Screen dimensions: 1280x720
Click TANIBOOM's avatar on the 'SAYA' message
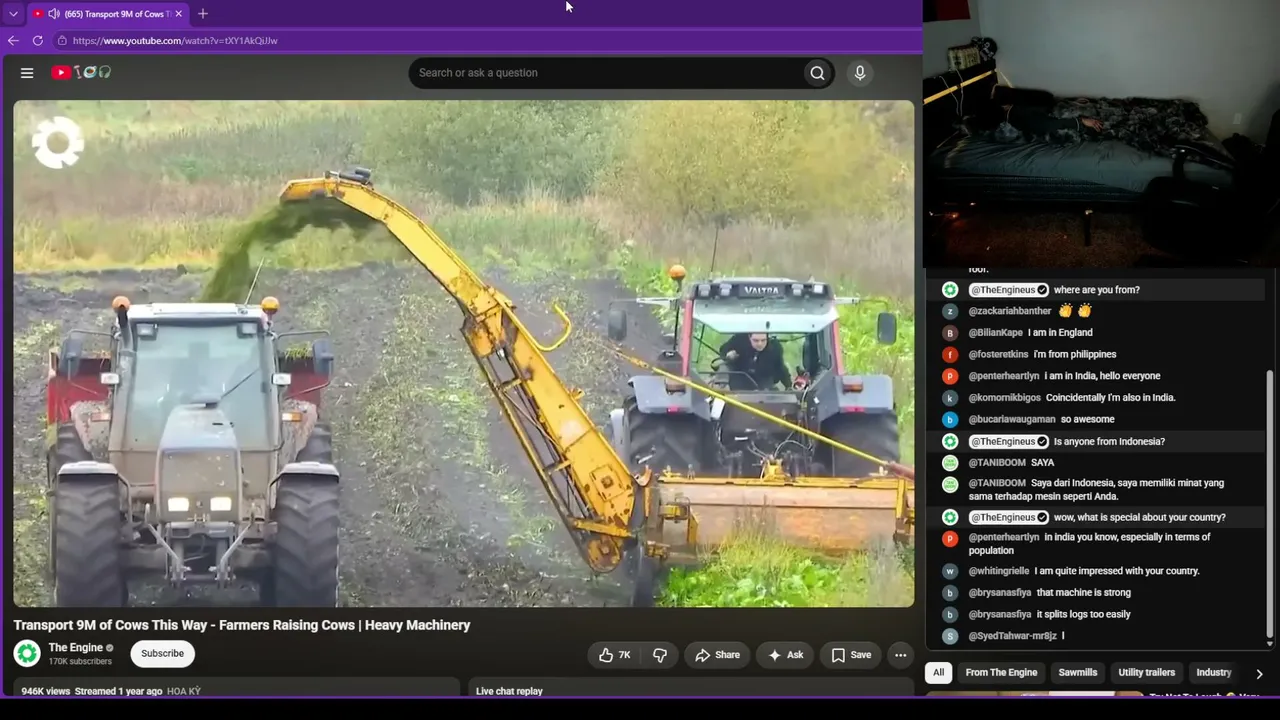pos(950,463)
